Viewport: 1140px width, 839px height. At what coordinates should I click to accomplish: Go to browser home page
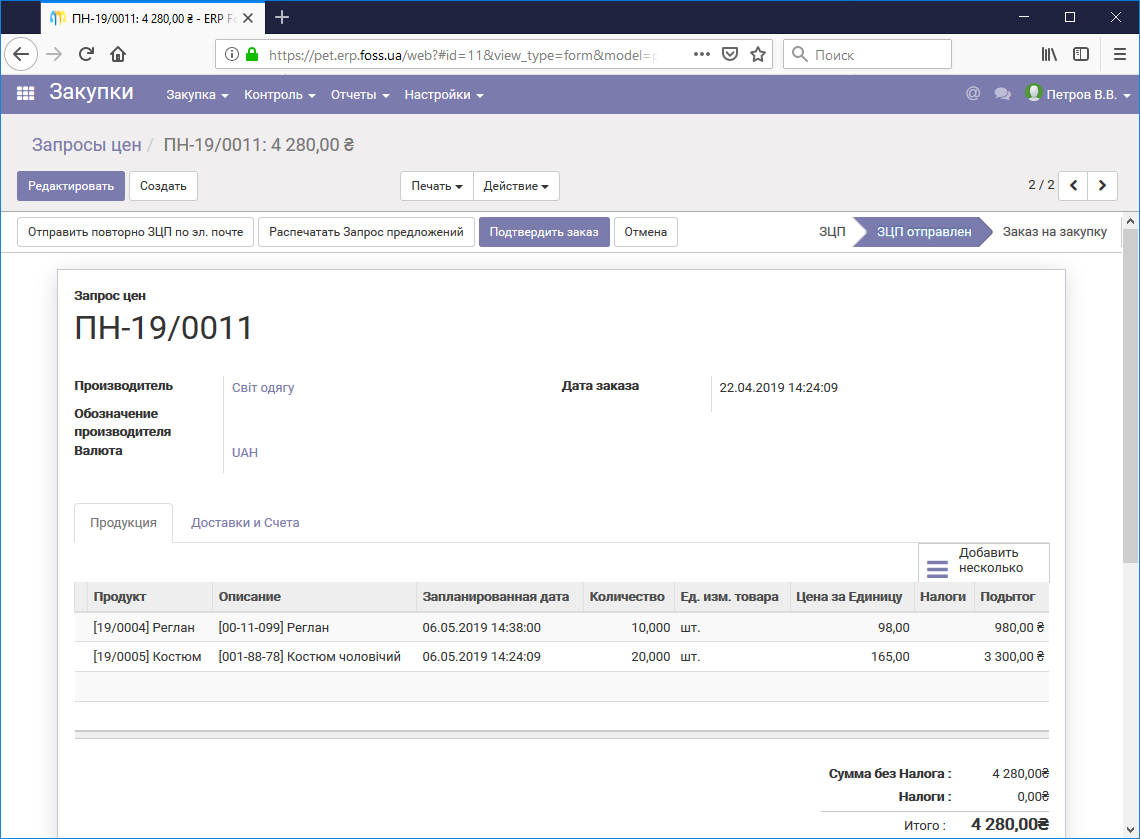pyautogui.click(x=118, y=55)
